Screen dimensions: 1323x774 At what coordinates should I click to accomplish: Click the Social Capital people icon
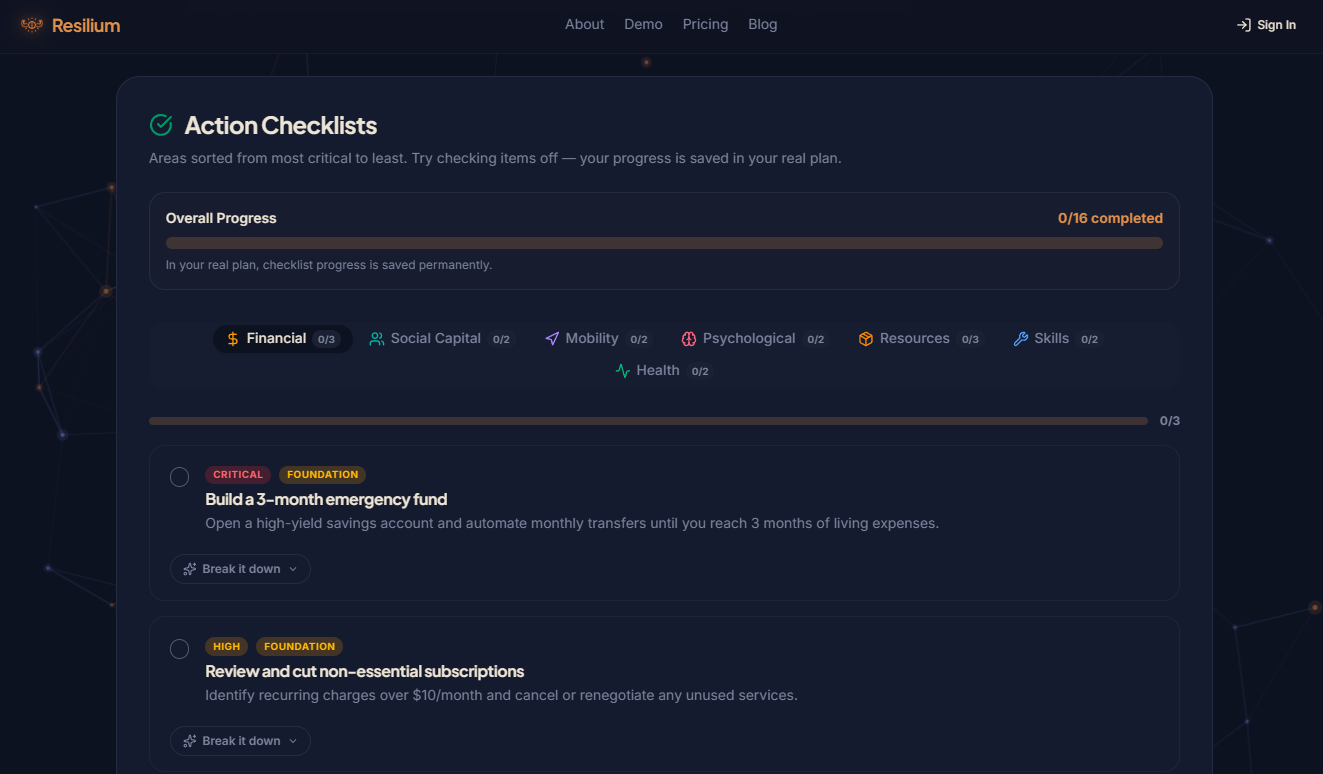click(377, 339)
